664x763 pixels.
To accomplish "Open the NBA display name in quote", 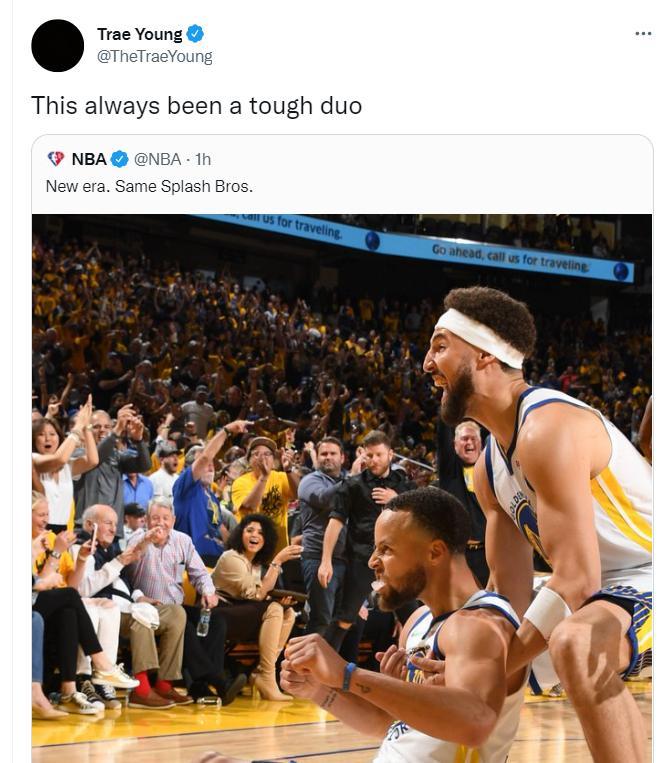I will pos(89,159).
